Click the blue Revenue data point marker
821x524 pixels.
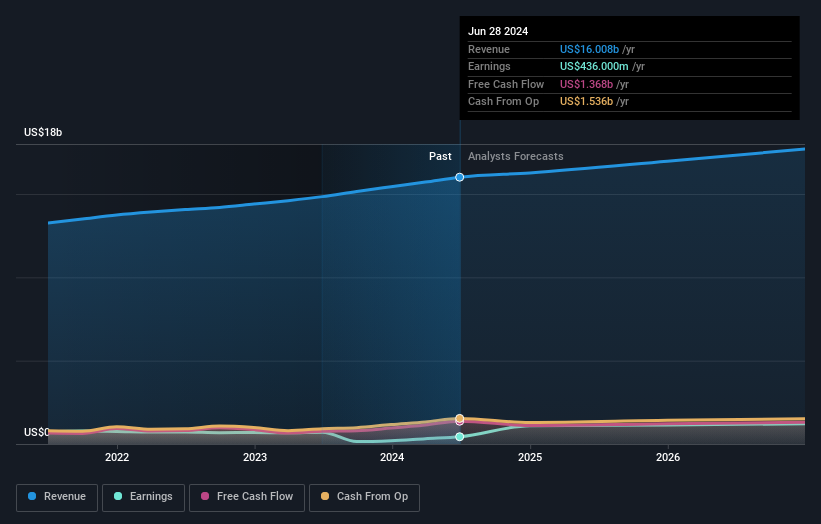(460, 177)
